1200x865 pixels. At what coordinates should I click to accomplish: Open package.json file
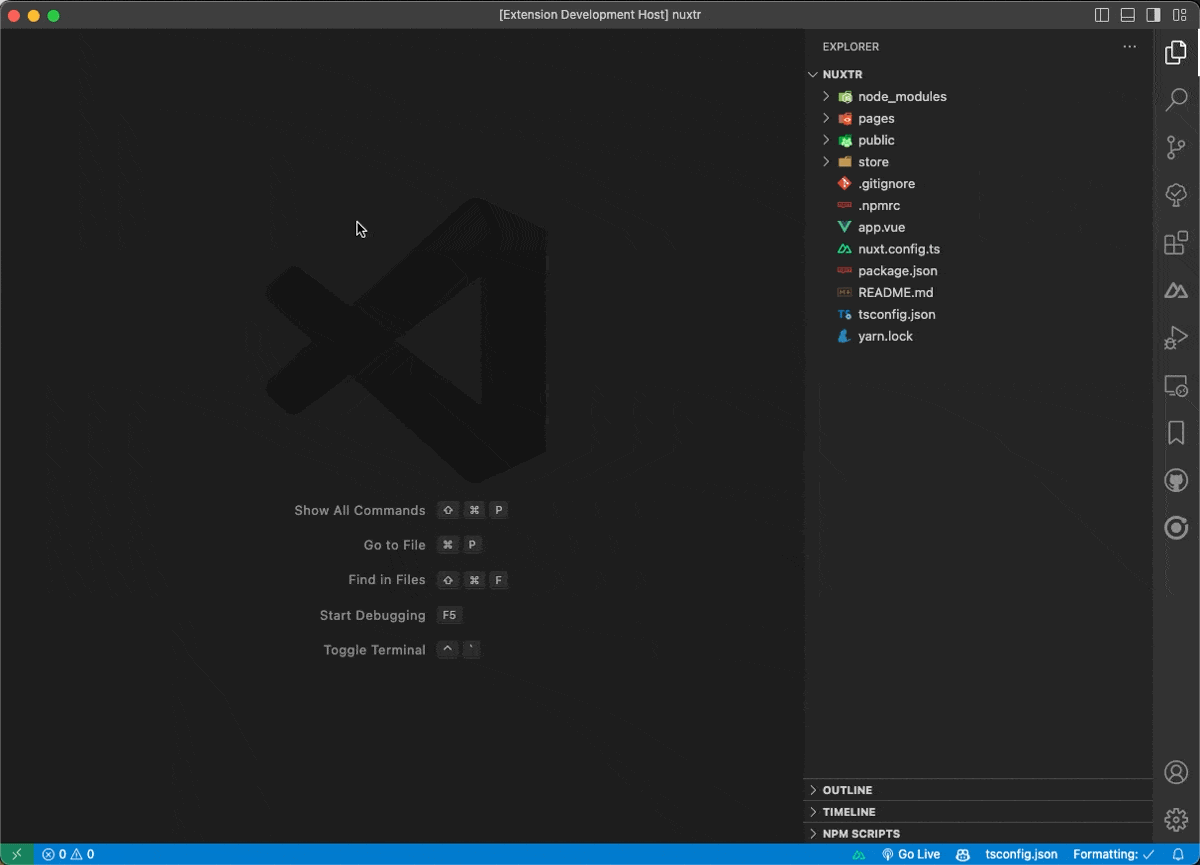pyautogui.click(x=979, y=271)
